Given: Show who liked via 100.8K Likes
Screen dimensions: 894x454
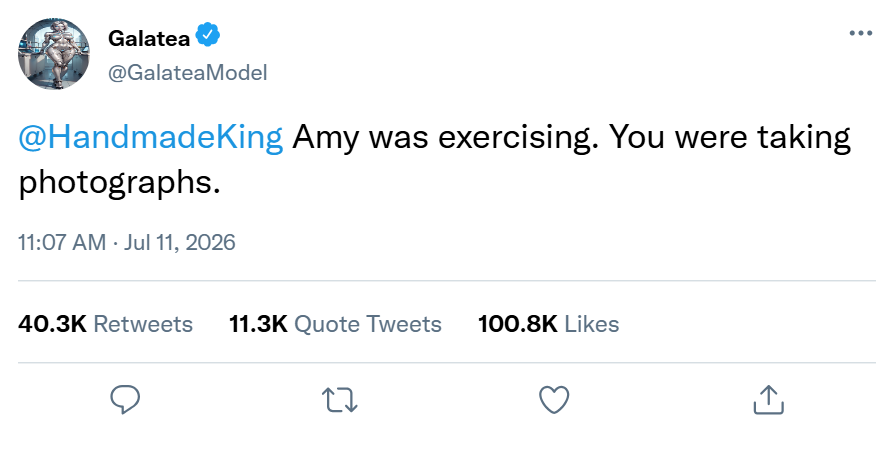Looking at the screenshot, I should click(548, 324).
